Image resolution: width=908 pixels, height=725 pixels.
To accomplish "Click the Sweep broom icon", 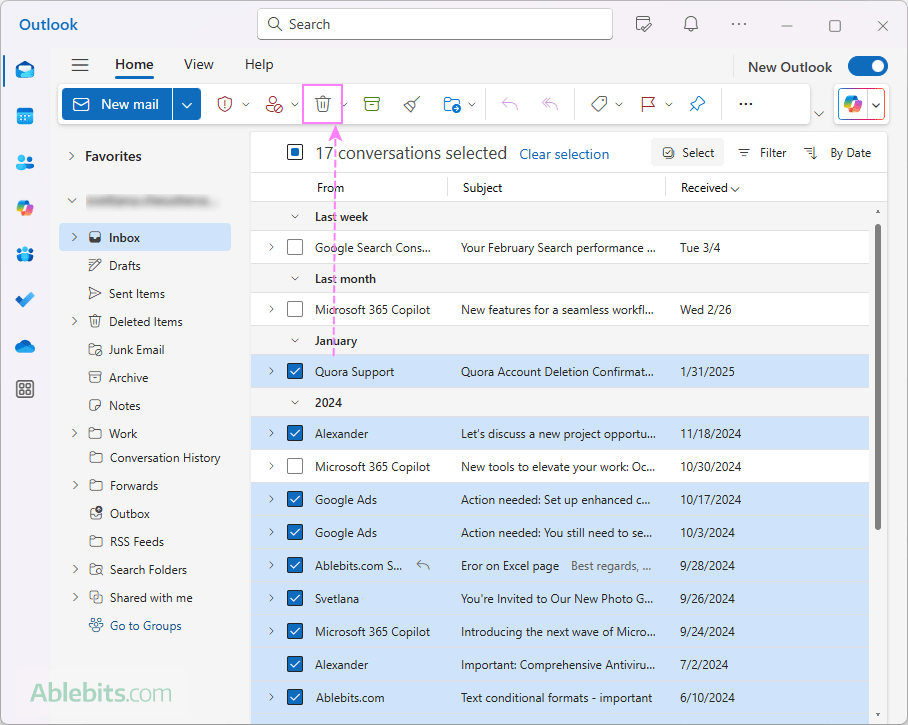I will 412,104.
